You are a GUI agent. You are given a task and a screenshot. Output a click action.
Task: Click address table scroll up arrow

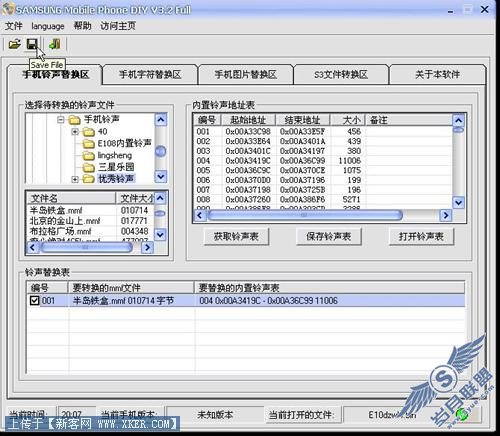pos(459,120)
